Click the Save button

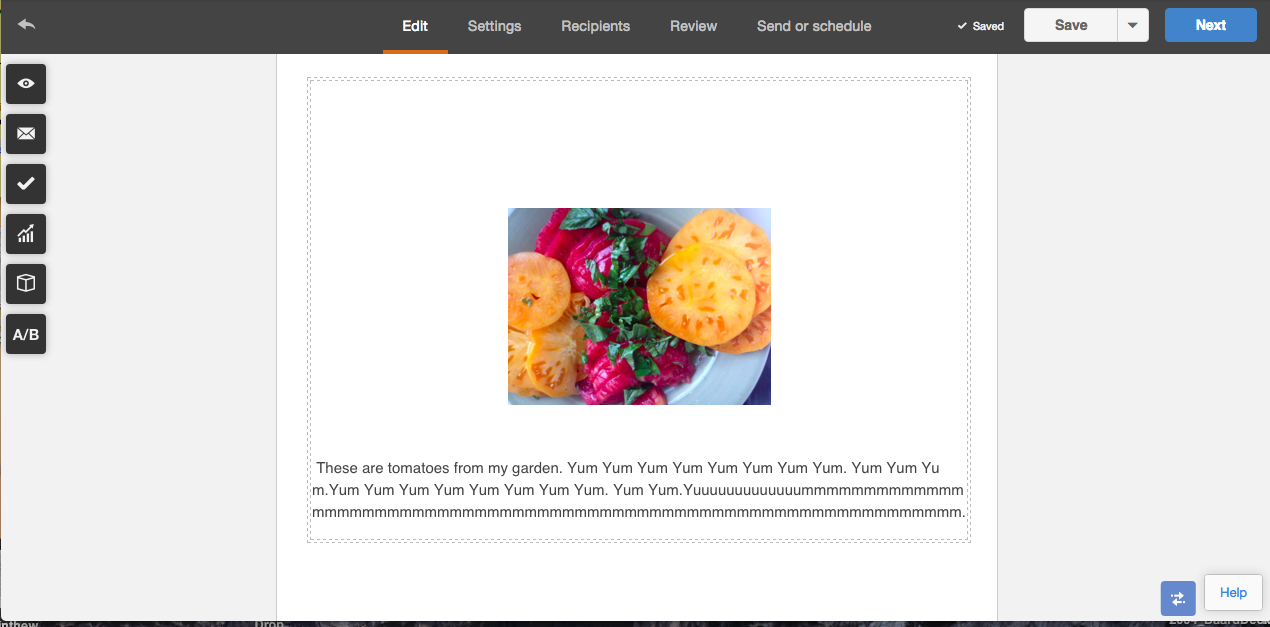point(1071,26)
